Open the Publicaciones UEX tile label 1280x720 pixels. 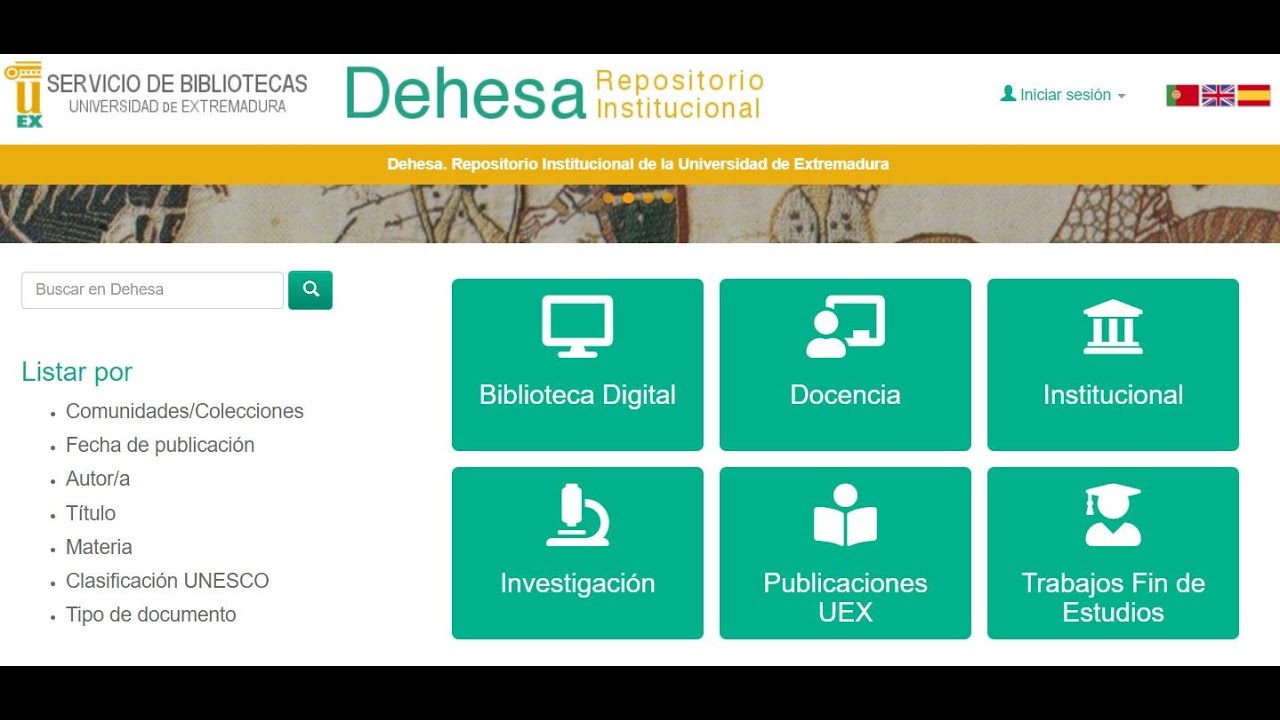[x=845, y=597]
